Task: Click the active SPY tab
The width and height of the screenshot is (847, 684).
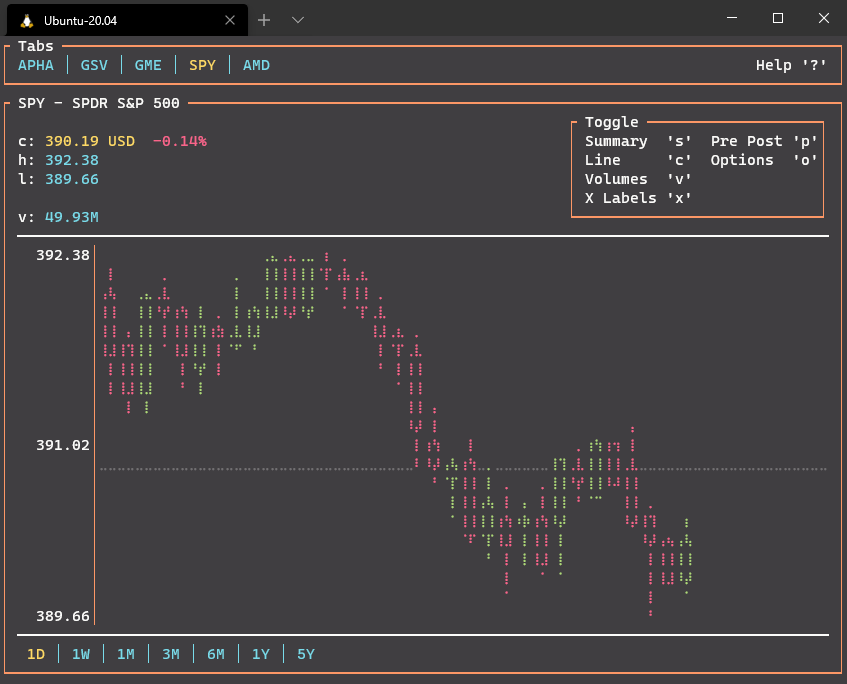Action: pyautogui.click(x=202, y=65)
